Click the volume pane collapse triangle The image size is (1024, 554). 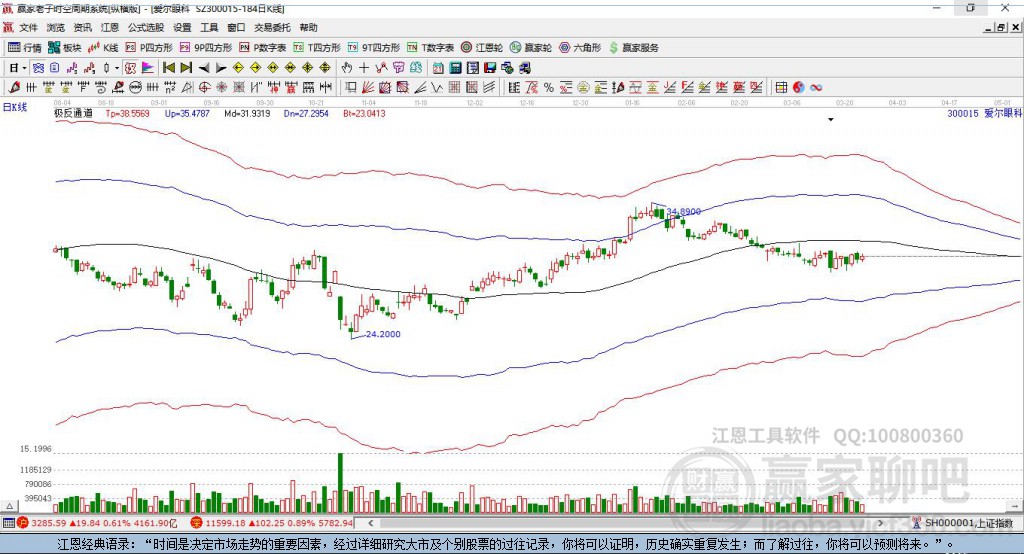[x=9, y=506]
